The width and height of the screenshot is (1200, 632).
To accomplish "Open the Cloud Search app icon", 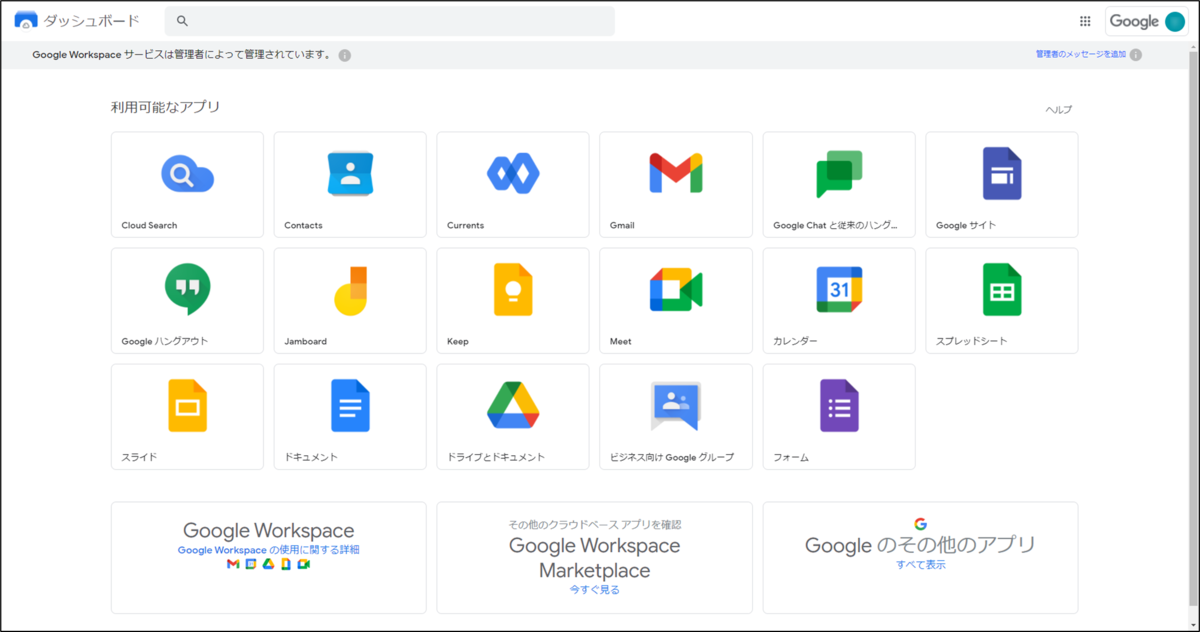I will tap(187, 176).
